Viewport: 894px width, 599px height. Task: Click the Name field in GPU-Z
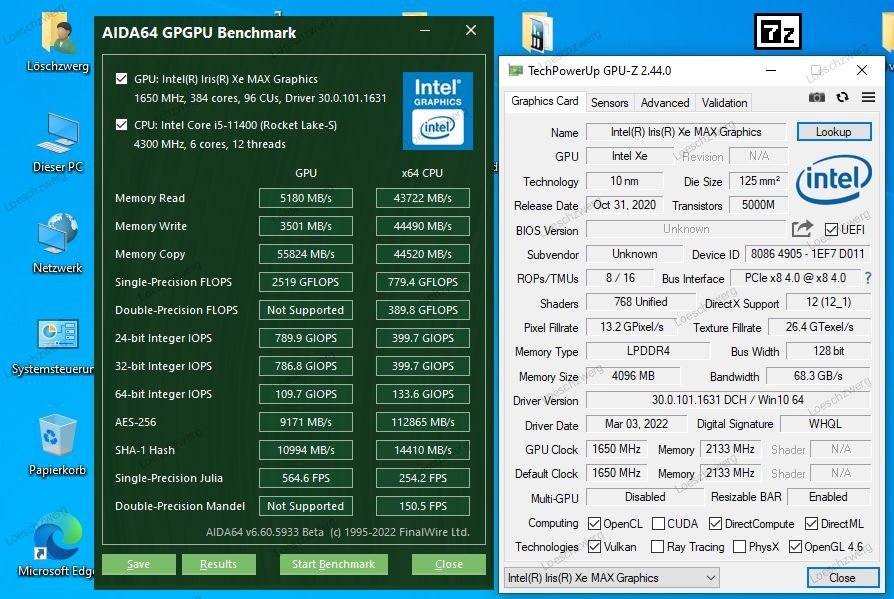click(x=686, y=132)
